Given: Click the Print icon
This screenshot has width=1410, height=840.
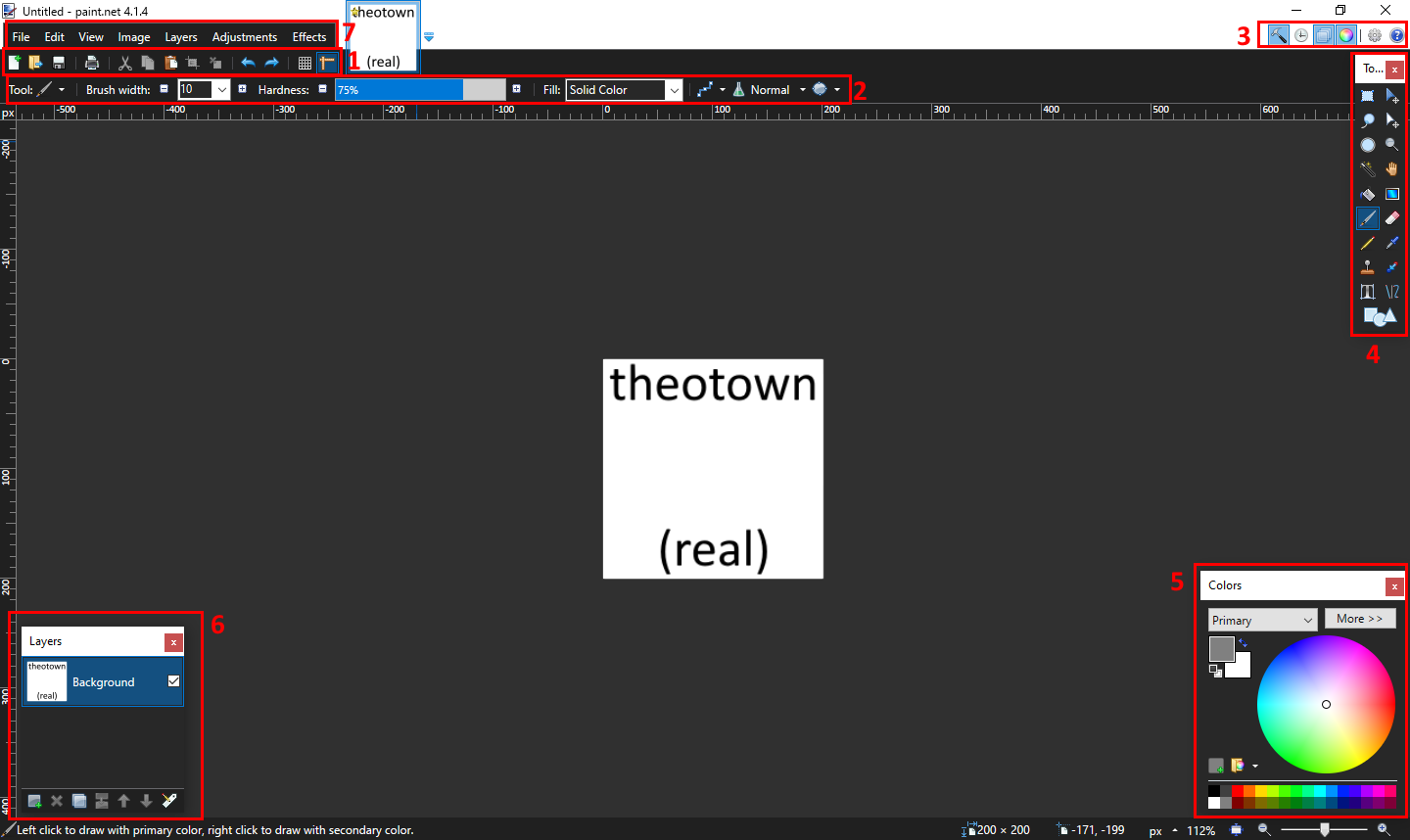Looking at the screenshot, I should pyautogui.click(x=92, y=63).
